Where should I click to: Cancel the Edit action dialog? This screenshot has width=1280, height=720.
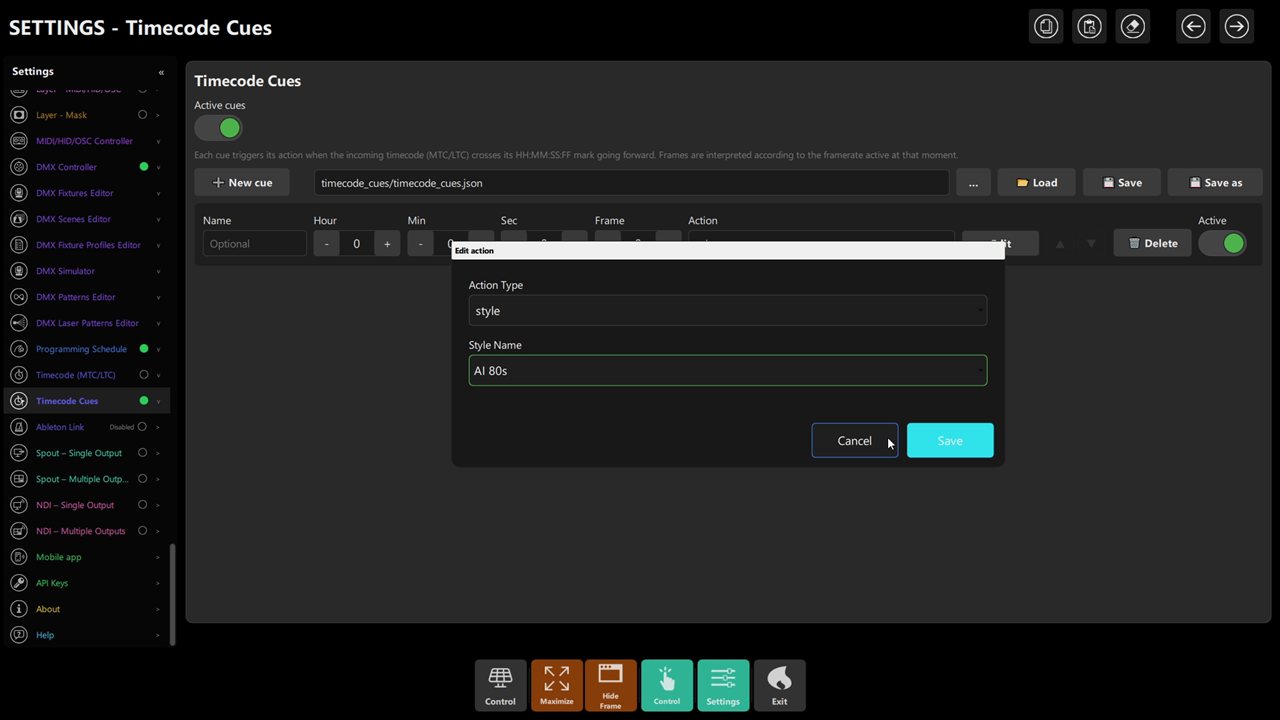[x=854, y=441]
